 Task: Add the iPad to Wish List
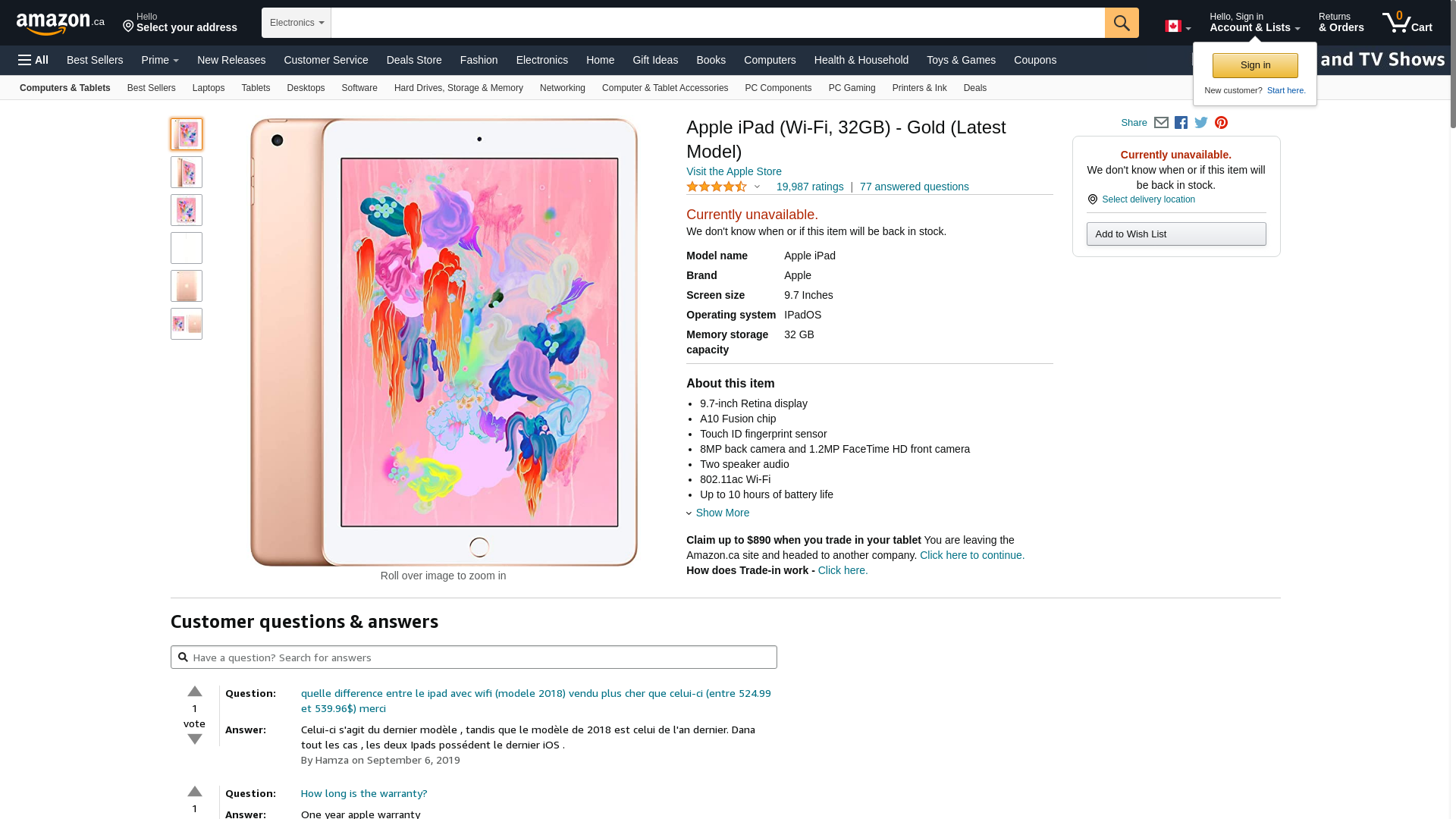coord(1176,234)
